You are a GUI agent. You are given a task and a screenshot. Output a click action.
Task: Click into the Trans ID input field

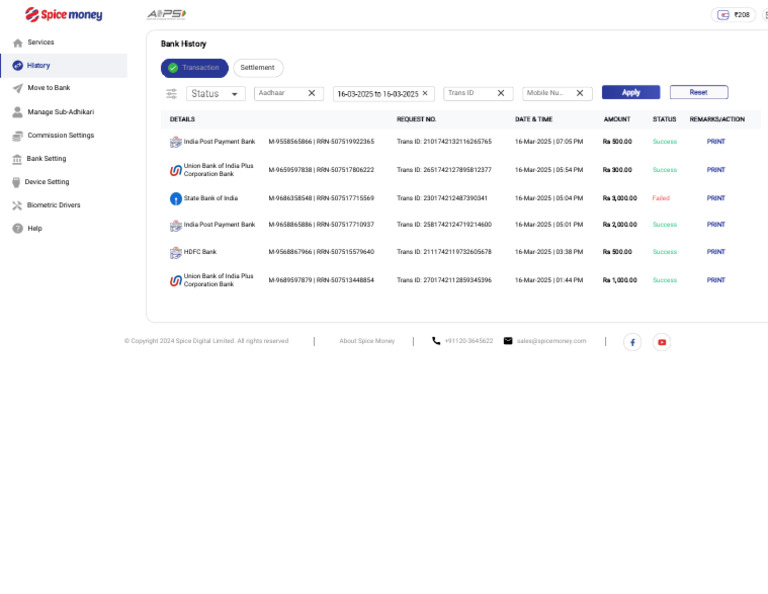point(468,93)
